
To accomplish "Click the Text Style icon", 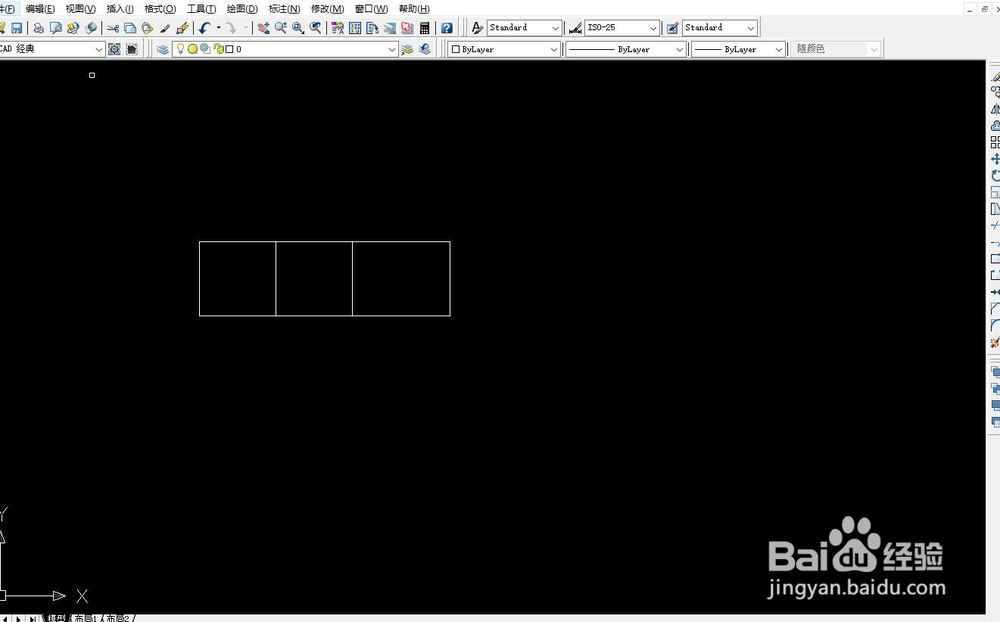I will tap(477, 28).
